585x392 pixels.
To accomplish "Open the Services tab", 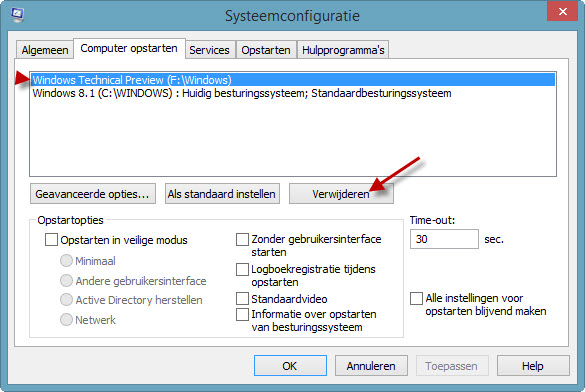I will pyautogui.click(x=209, y=50).
